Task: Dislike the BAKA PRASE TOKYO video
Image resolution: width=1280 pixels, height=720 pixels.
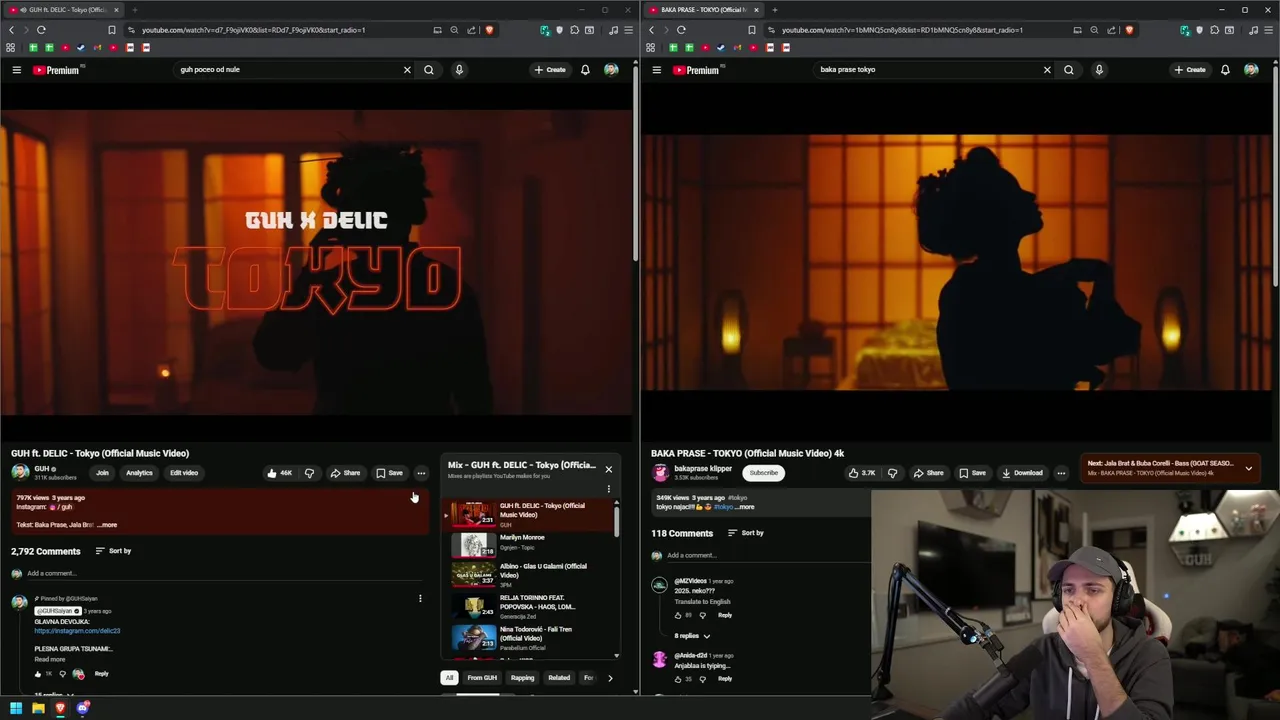Action: tap(892, 473)
